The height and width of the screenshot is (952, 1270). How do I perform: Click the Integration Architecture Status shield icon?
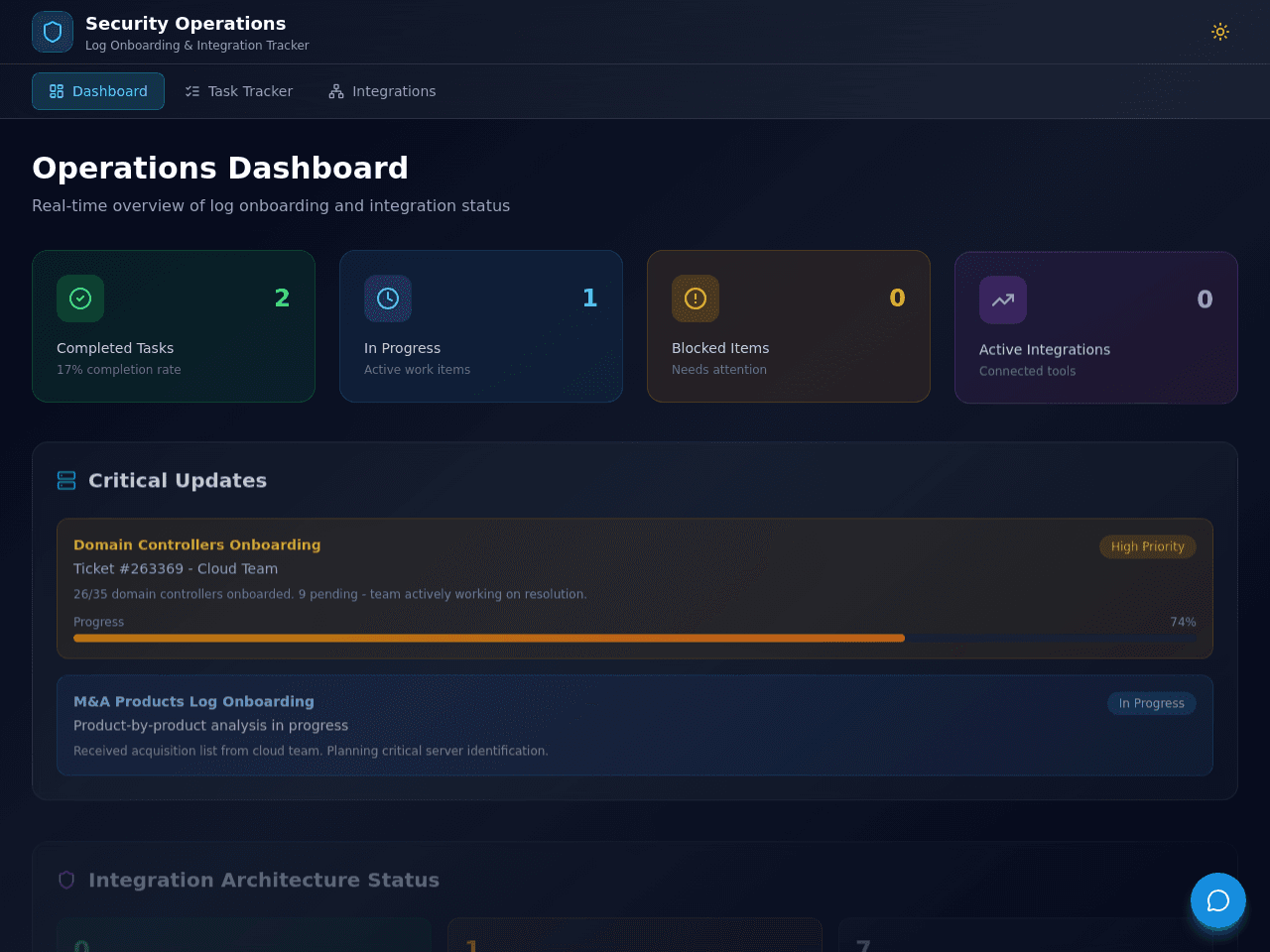click(x=66, y=880)
